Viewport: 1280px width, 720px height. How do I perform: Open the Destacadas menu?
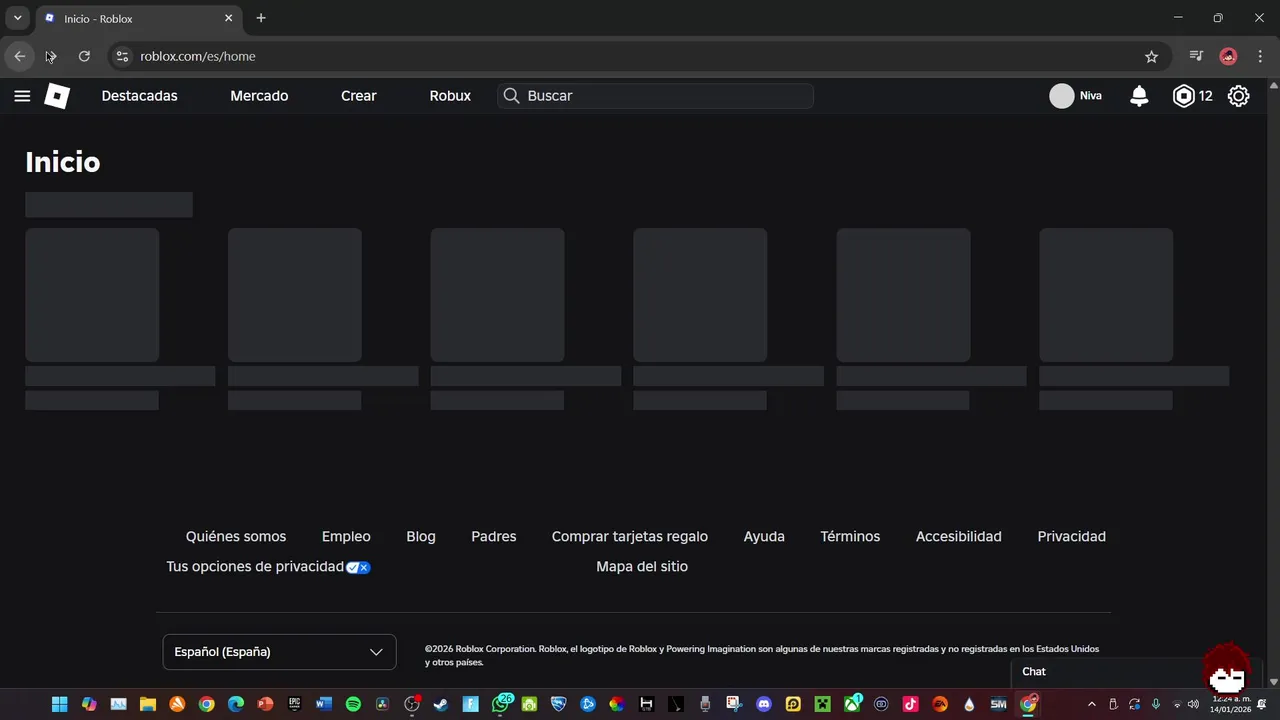click(x=139, y=96)
